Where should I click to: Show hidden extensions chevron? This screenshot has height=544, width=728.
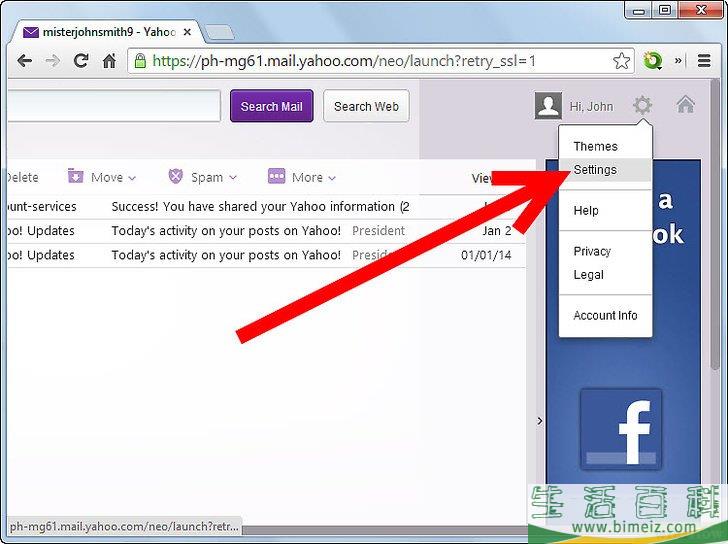pos(678,60)
